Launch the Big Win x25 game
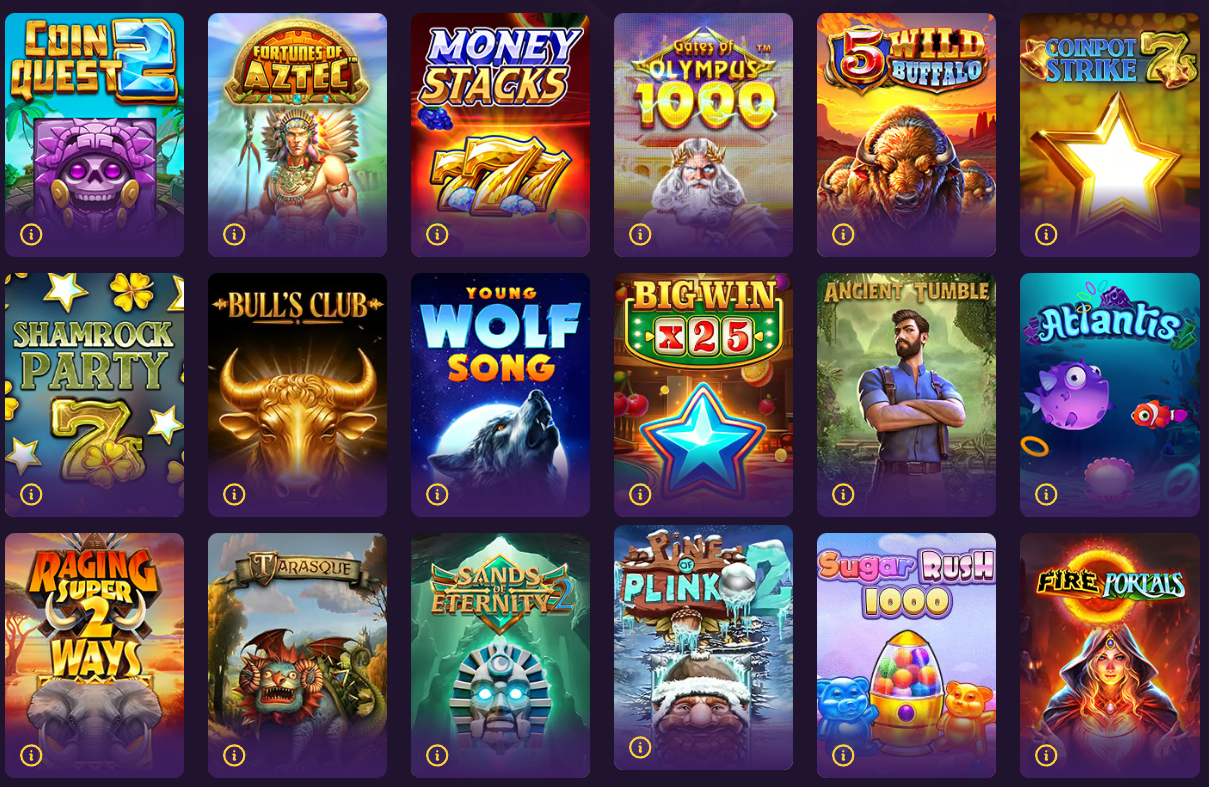This screenshot has height=787, width=1209. [x=703, y=395]
